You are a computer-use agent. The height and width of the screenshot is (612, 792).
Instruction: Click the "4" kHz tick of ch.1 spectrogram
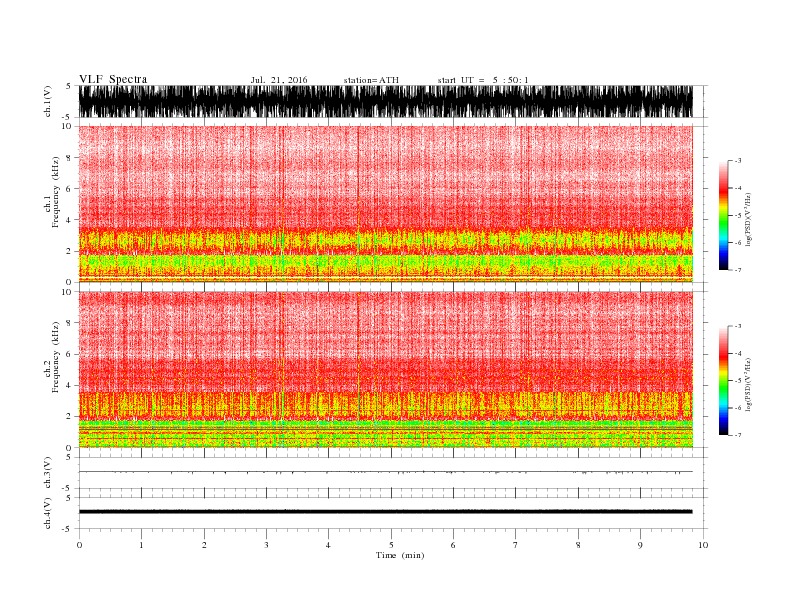[x=69, y=220]
